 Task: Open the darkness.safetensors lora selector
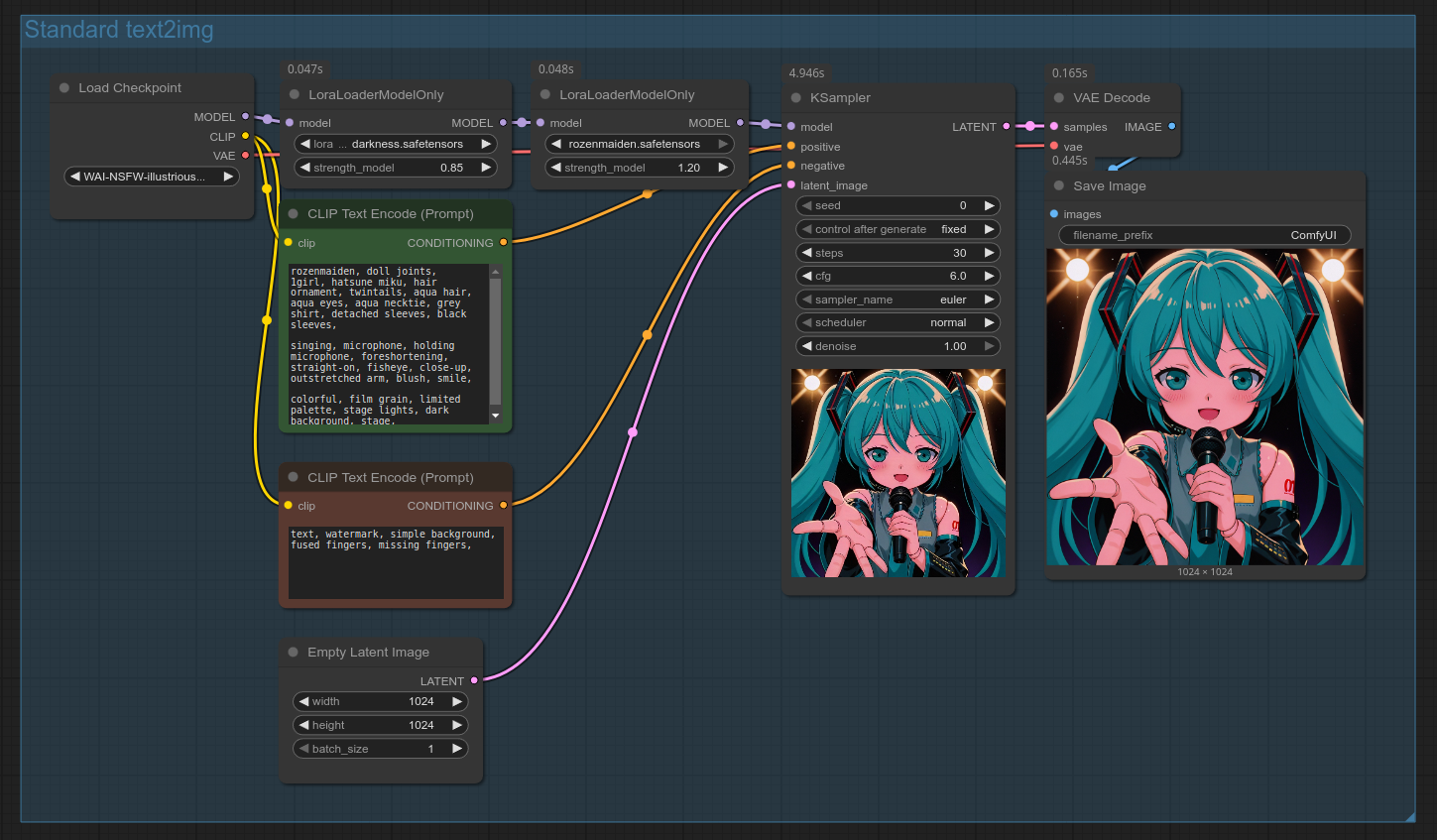click(x=396, y=144)
